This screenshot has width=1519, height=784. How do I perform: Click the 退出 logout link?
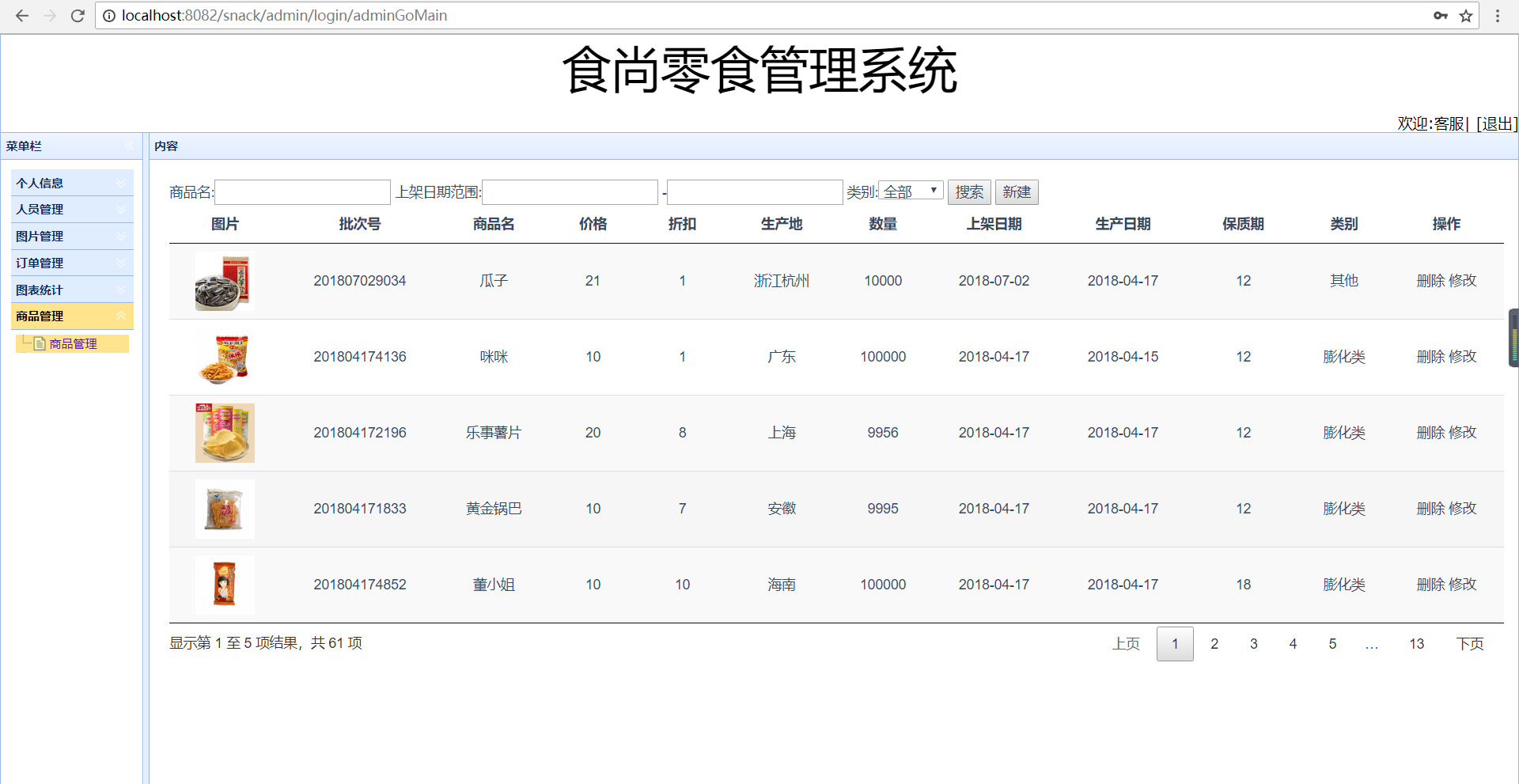point(1494,123)
